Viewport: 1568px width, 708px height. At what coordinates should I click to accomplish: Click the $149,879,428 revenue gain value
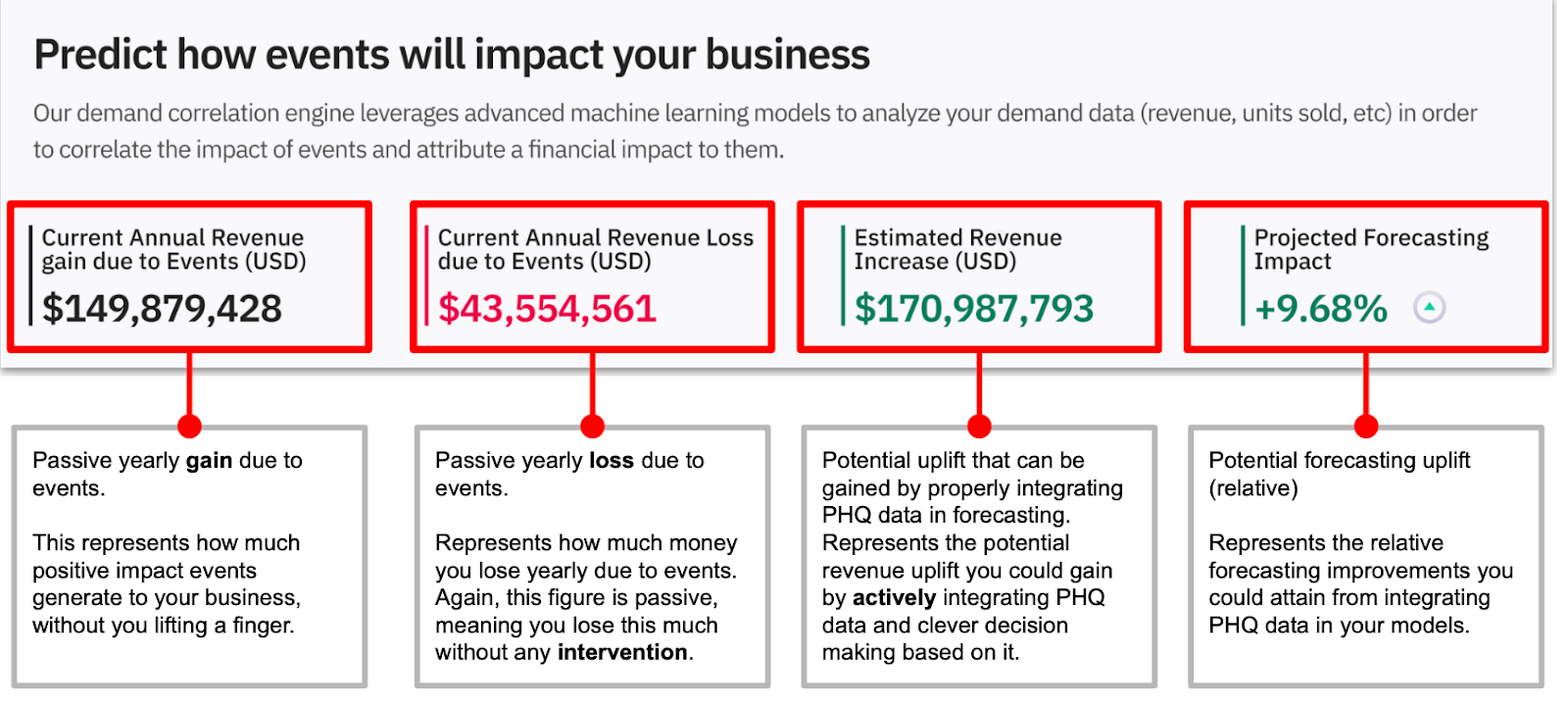(x=162, y=309)
